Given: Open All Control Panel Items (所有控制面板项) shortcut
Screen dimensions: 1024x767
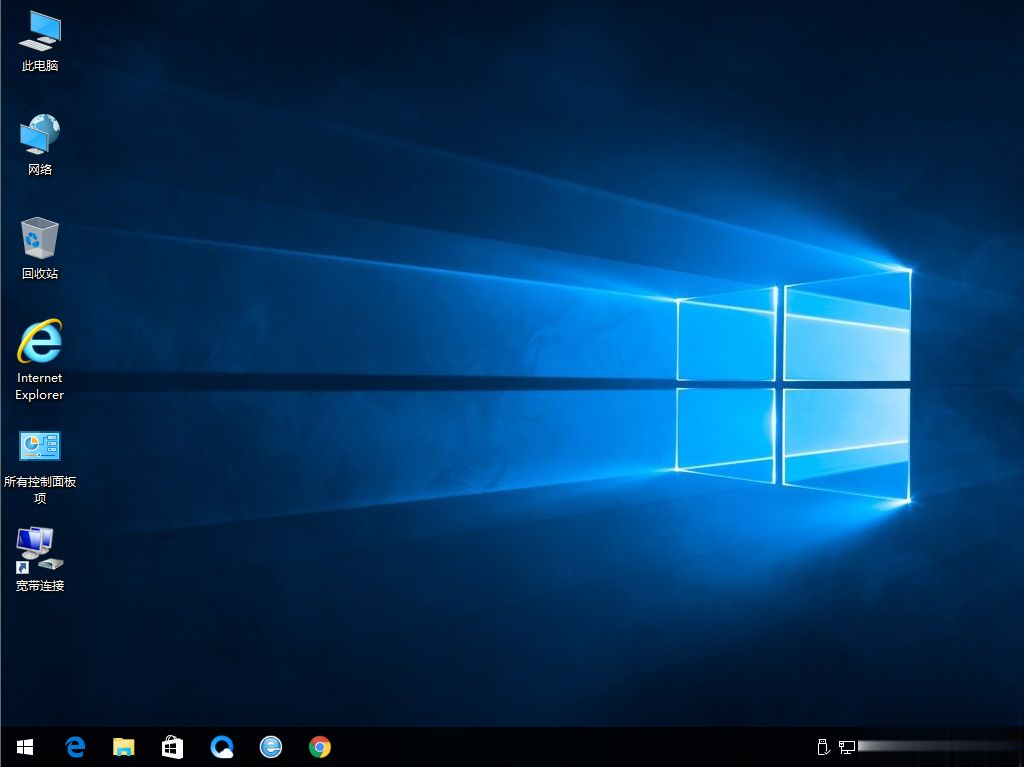Looking at the screenshot, I should click(x=39, y=445).
